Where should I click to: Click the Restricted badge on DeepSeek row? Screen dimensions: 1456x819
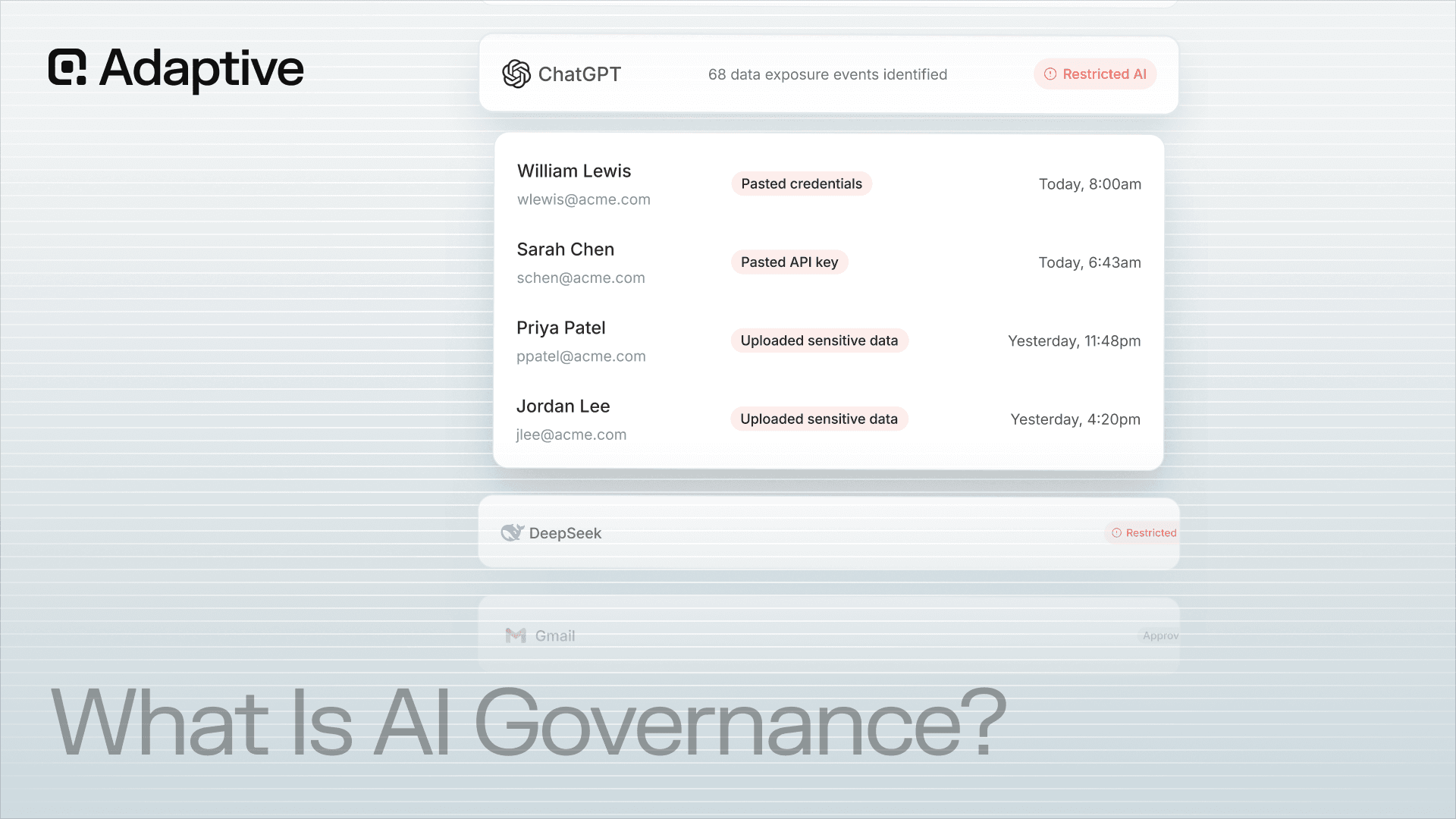(1144, 533)
